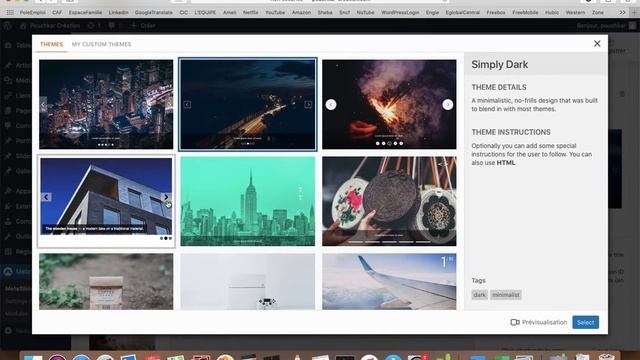Open a new browser tab with plus button
Image resolution: width=640 pixels, height=360 pixels.
coord(634,12)
